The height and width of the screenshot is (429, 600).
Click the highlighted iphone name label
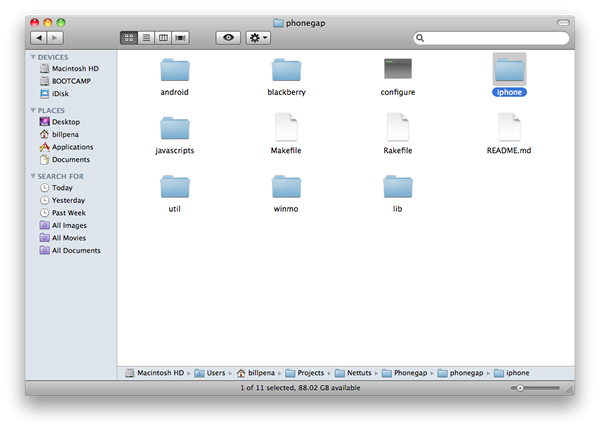click(x=509, y=92)
